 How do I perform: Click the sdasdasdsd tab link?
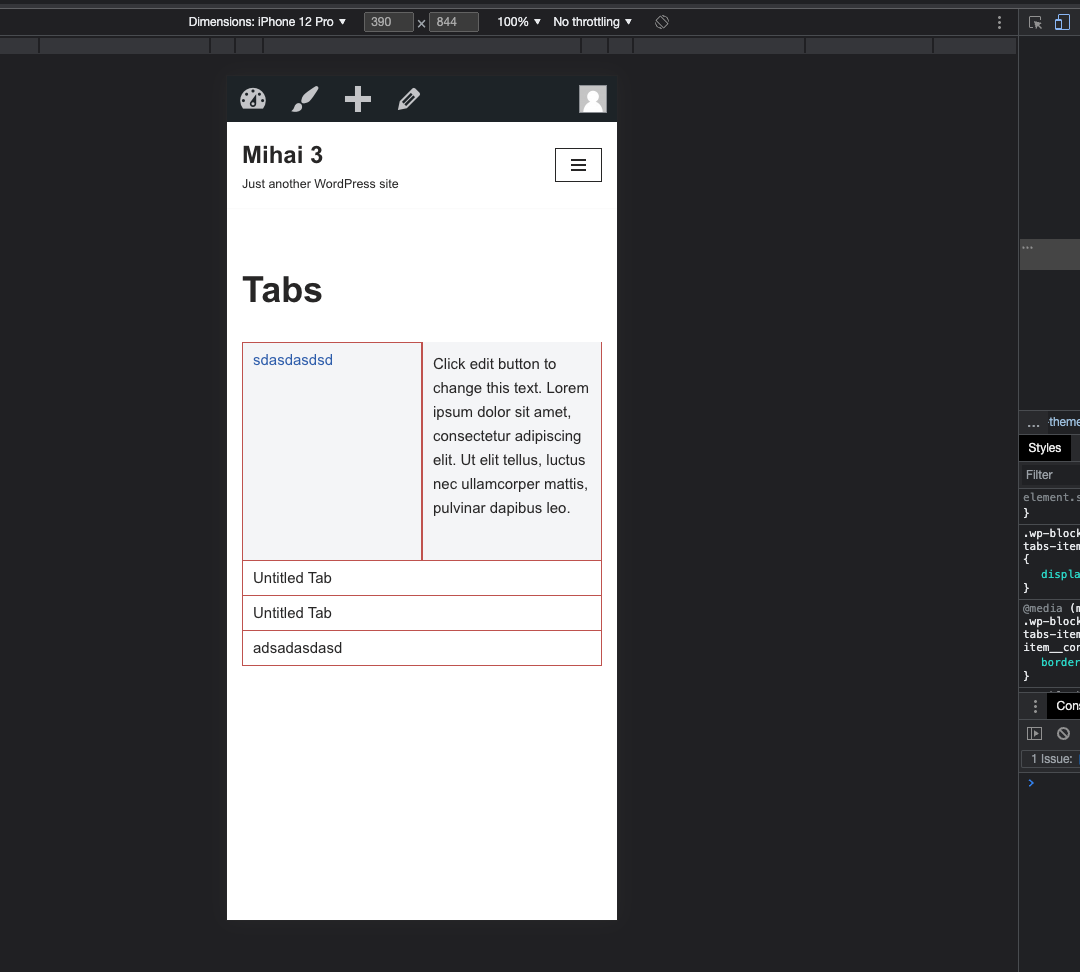[292, 359]
